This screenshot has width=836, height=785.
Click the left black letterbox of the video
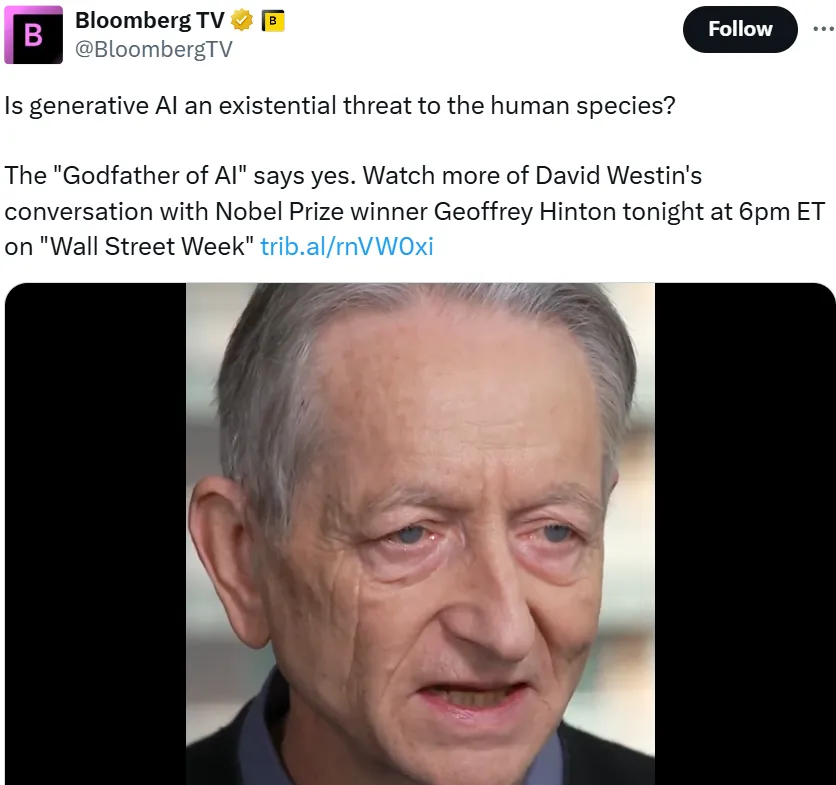(95, 534)
